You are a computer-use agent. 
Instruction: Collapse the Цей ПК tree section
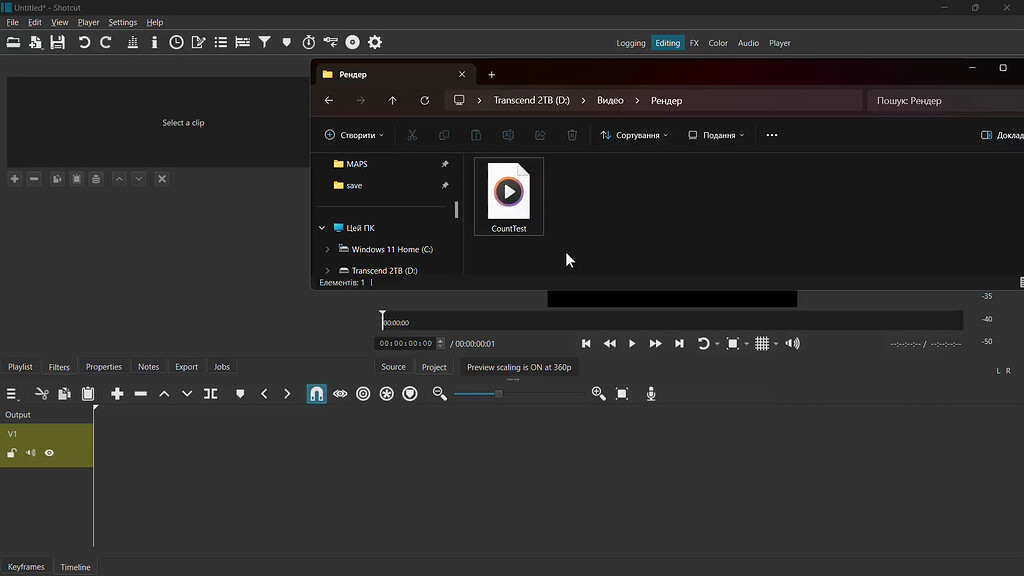point(320,227)
